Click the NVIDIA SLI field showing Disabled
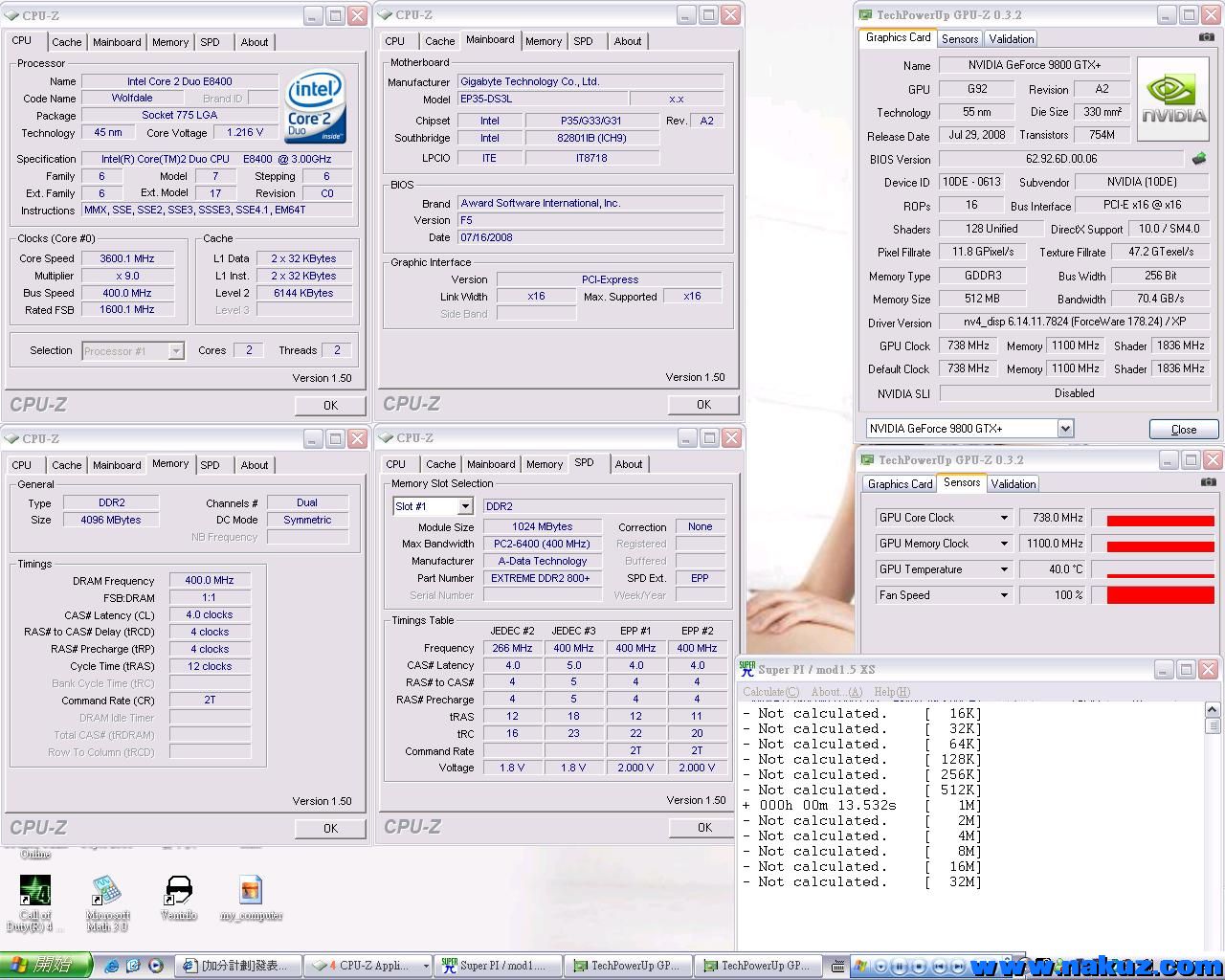The width and height of the screenshot is (1225, 980). pos(1075,393)
